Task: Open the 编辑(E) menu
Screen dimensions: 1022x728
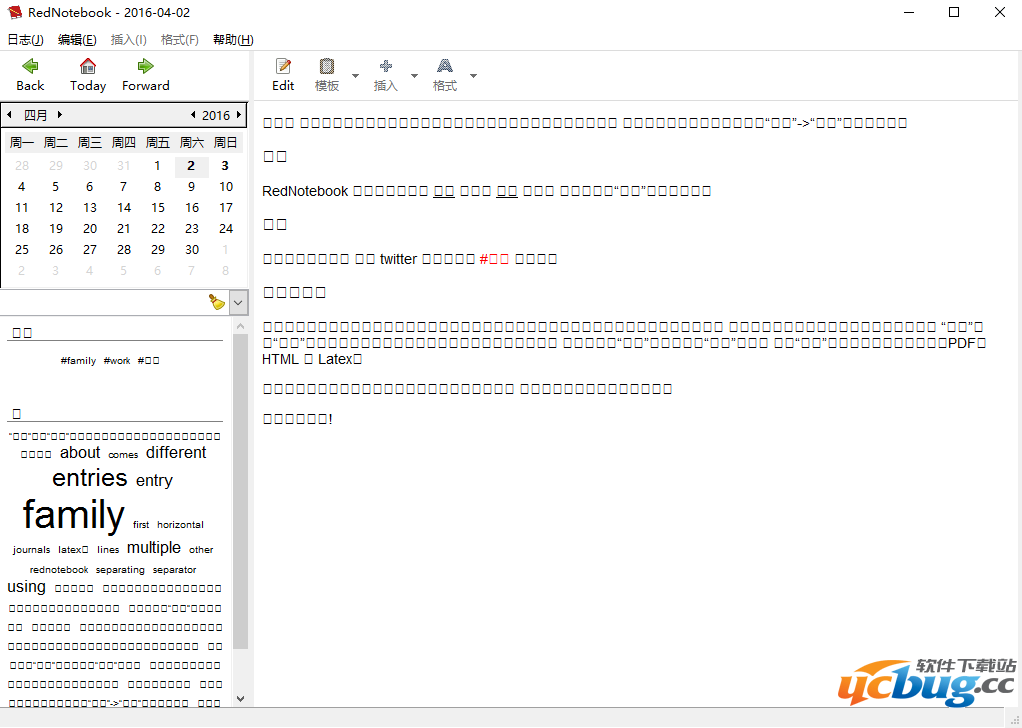Action: pos(77,40)
